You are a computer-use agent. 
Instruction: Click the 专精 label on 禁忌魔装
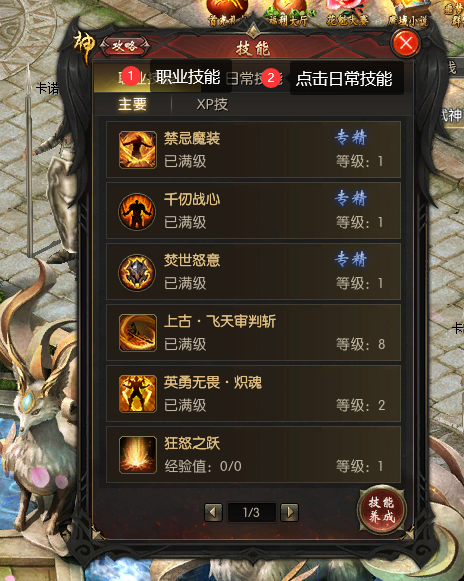351,137
